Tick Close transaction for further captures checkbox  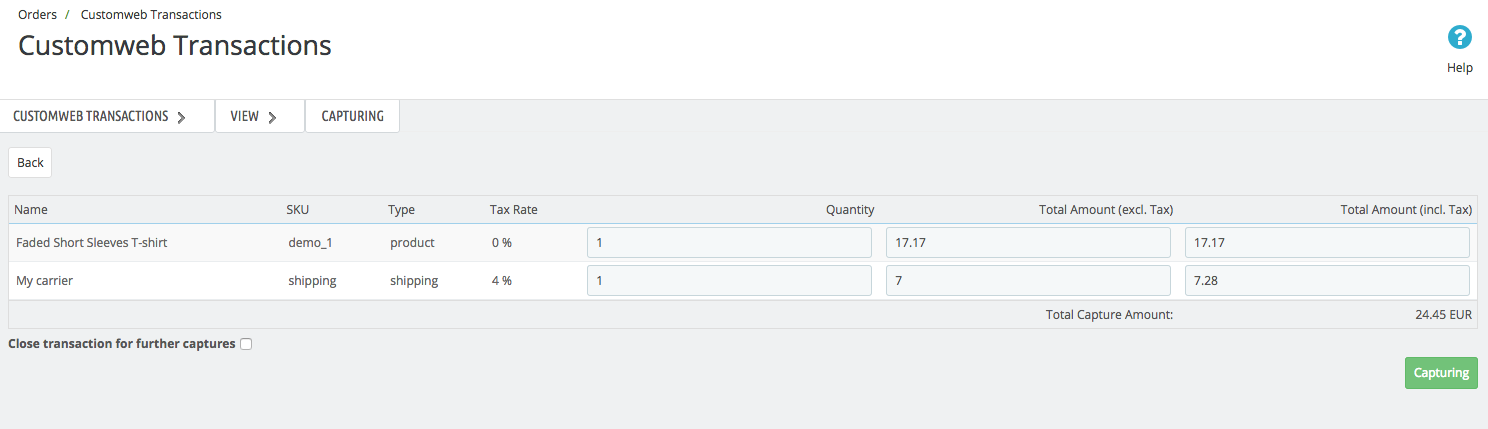[x=246, y=344]
